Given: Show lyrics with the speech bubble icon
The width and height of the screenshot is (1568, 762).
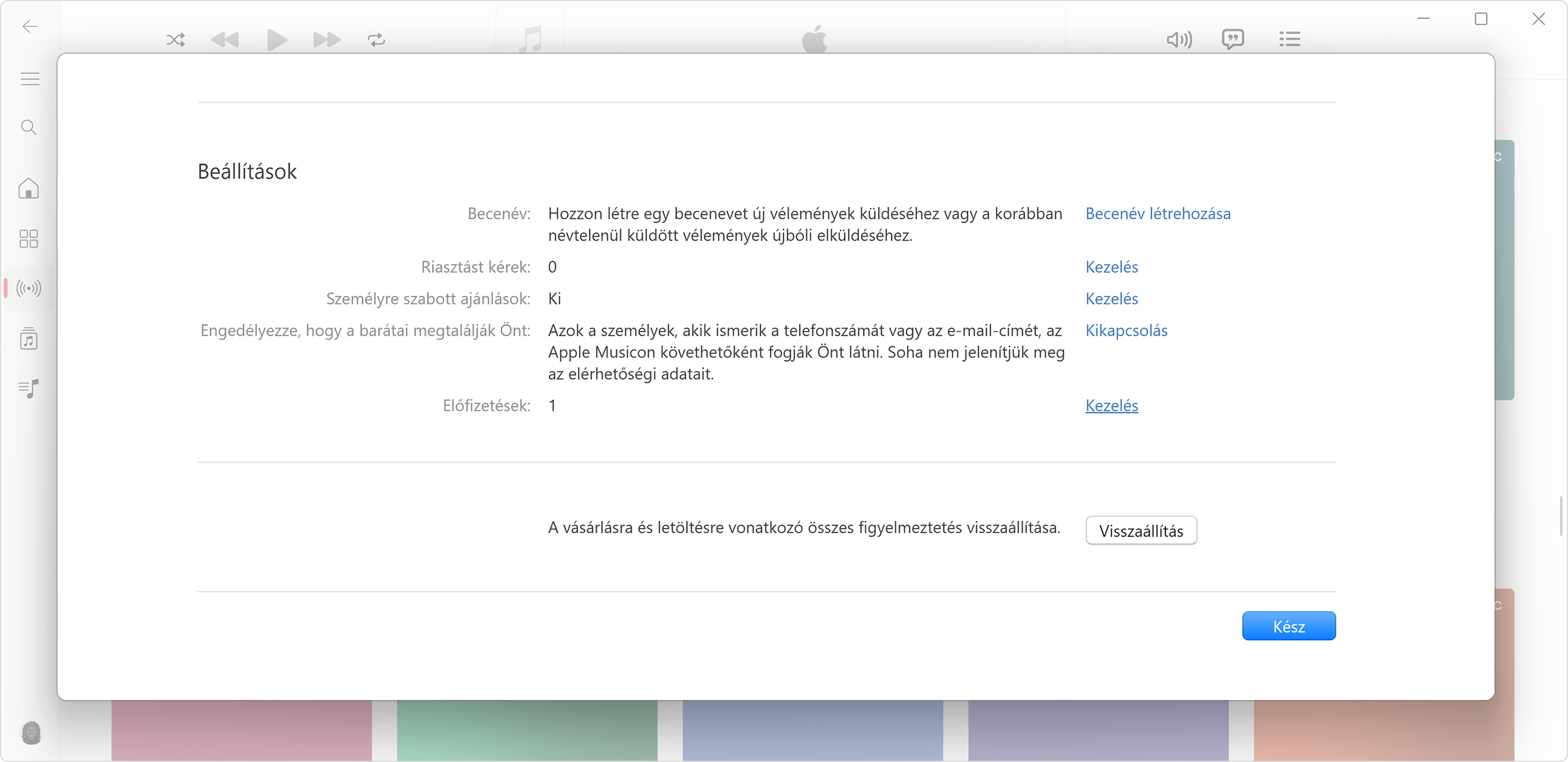Looking at the screenshot, I should 1233,39.
